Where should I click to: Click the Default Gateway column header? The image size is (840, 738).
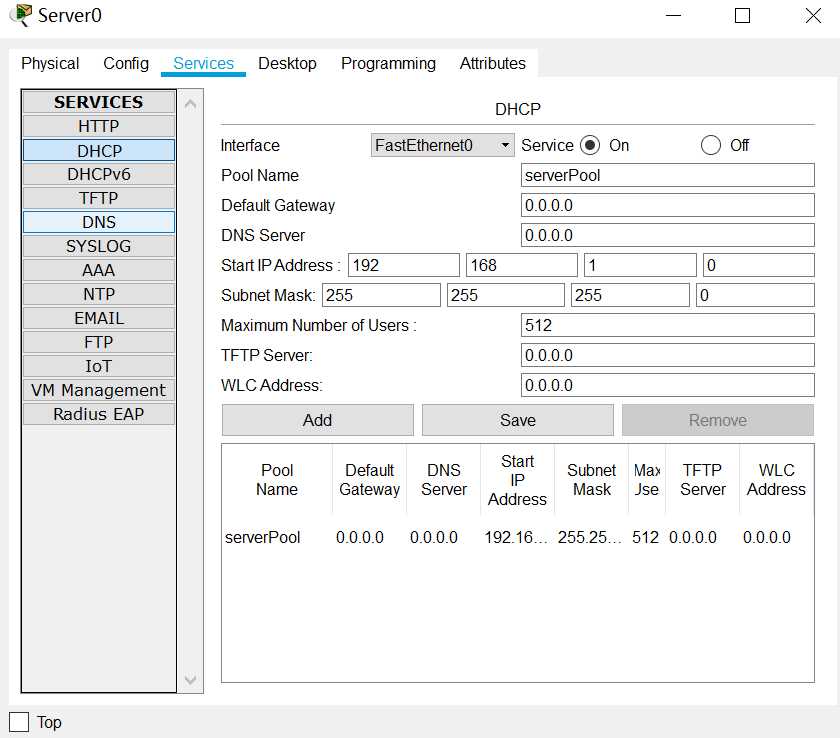[x=369, y=480]
